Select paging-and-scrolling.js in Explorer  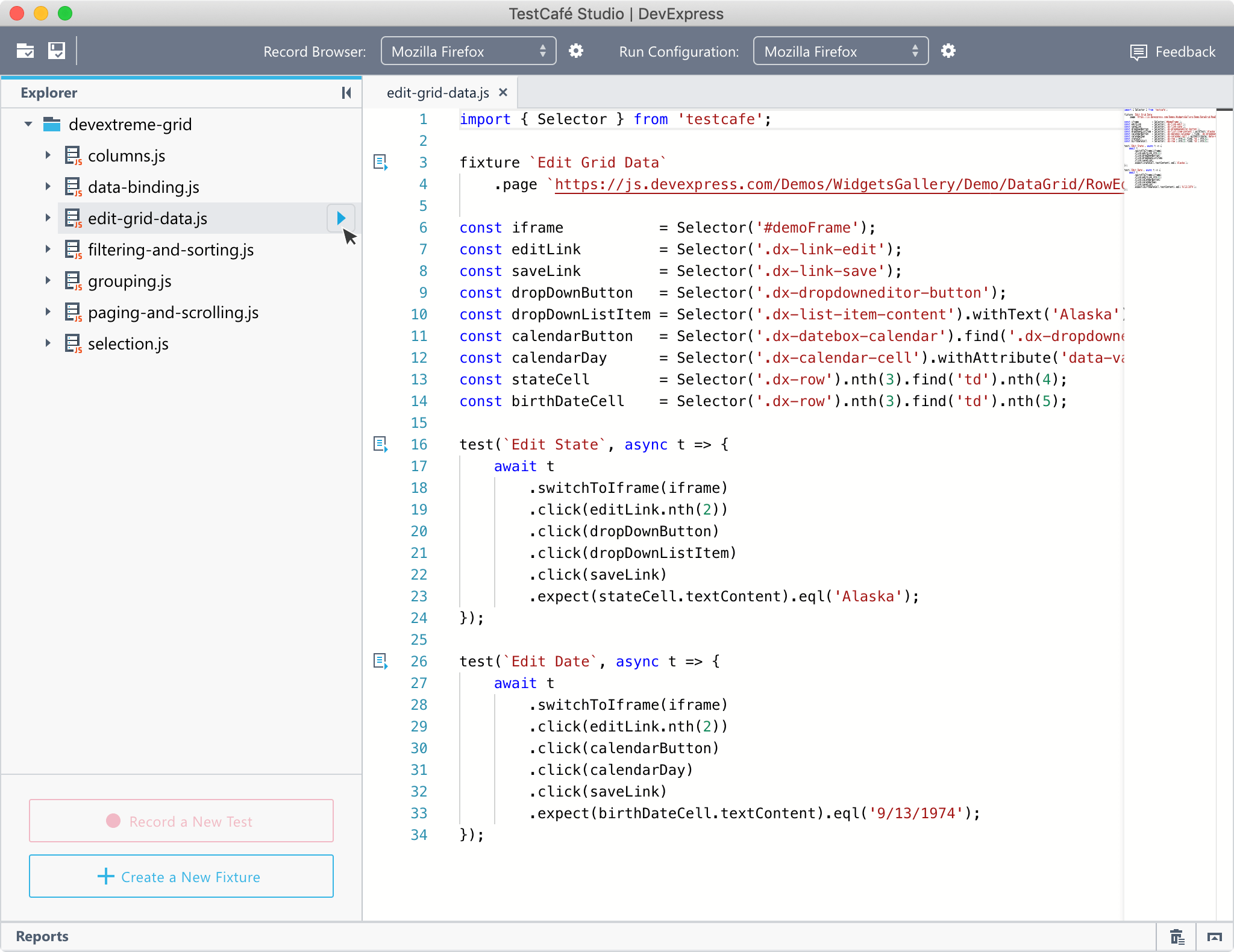(173, 312)
